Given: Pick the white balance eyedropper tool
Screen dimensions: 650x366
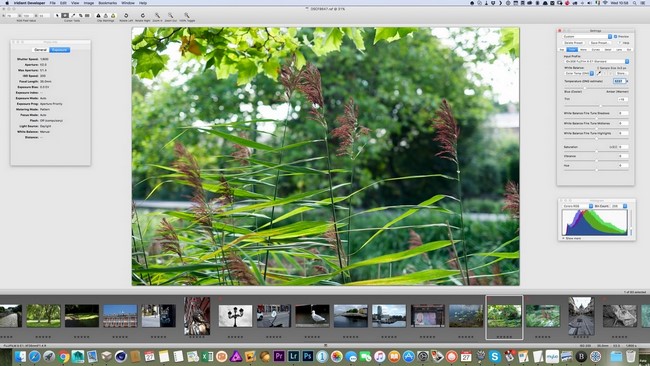Looking at the screenshot, I should 599,73.
